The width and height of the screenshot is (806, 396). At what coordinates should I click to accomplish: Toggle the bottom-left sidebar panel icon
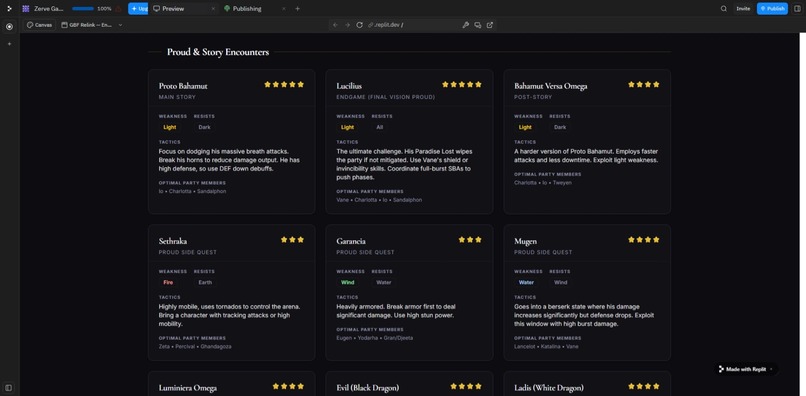coord(9,388)
